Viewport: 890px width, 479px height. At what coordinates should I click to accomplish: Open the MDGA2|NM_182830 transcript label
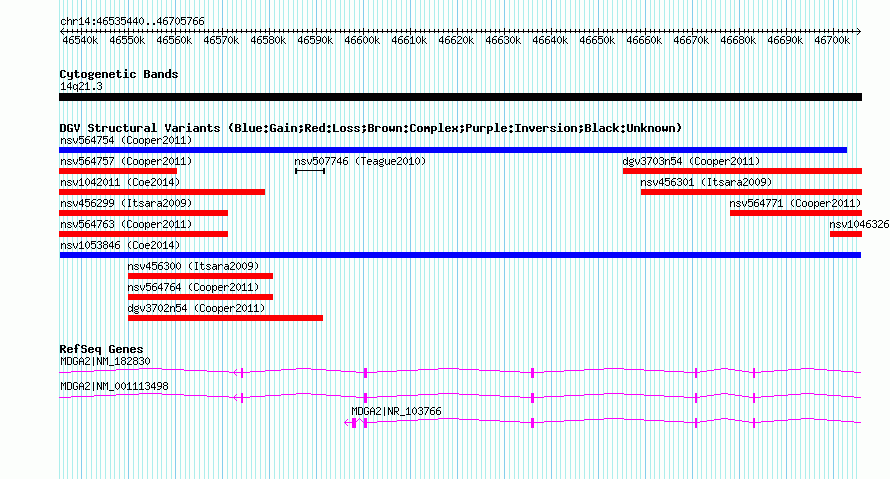tap(105, 361)
